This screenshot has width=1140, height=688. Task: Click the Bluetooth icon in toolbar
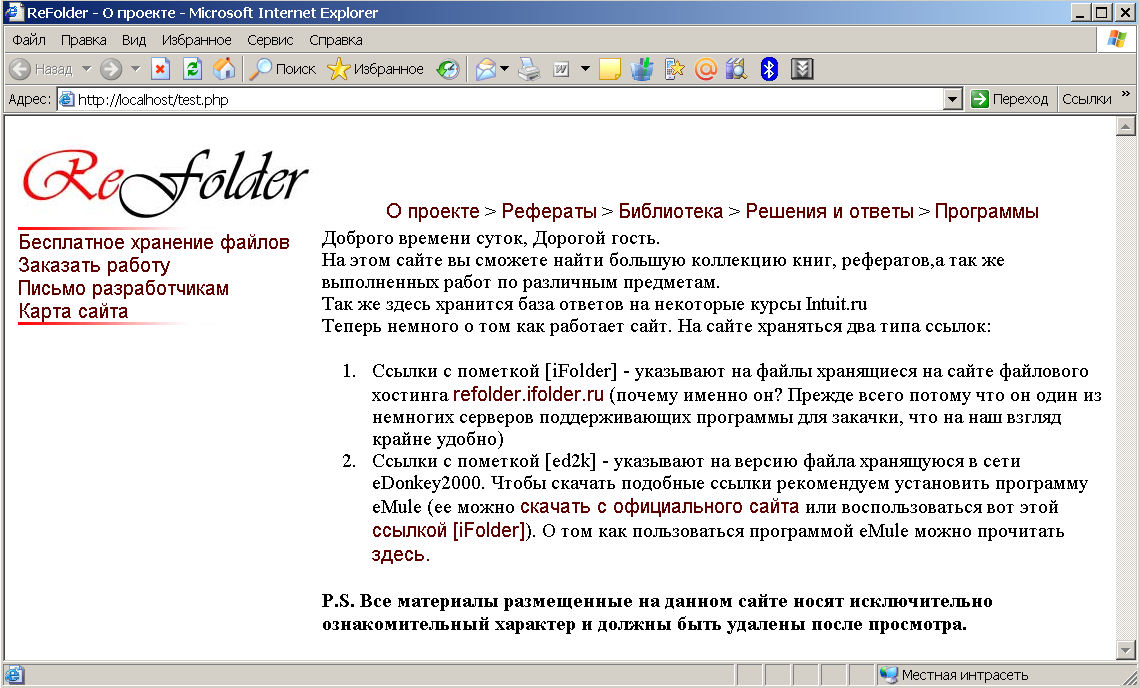(769, 69)
